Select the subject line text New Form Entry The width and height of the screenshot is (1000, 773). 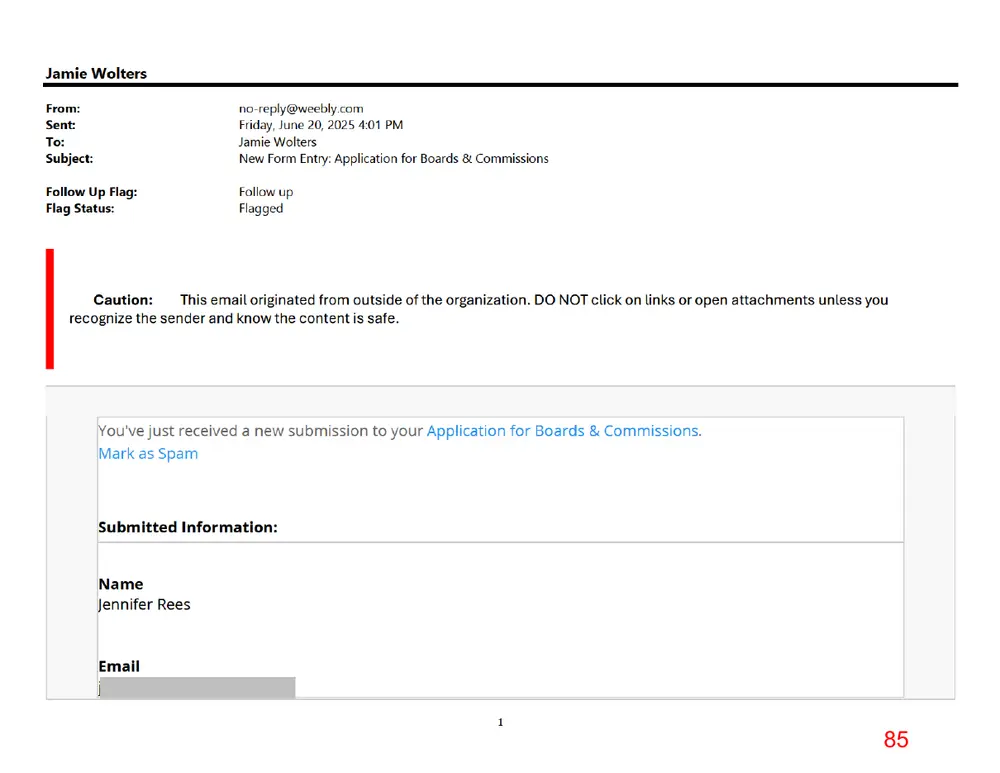pos(284,158)
